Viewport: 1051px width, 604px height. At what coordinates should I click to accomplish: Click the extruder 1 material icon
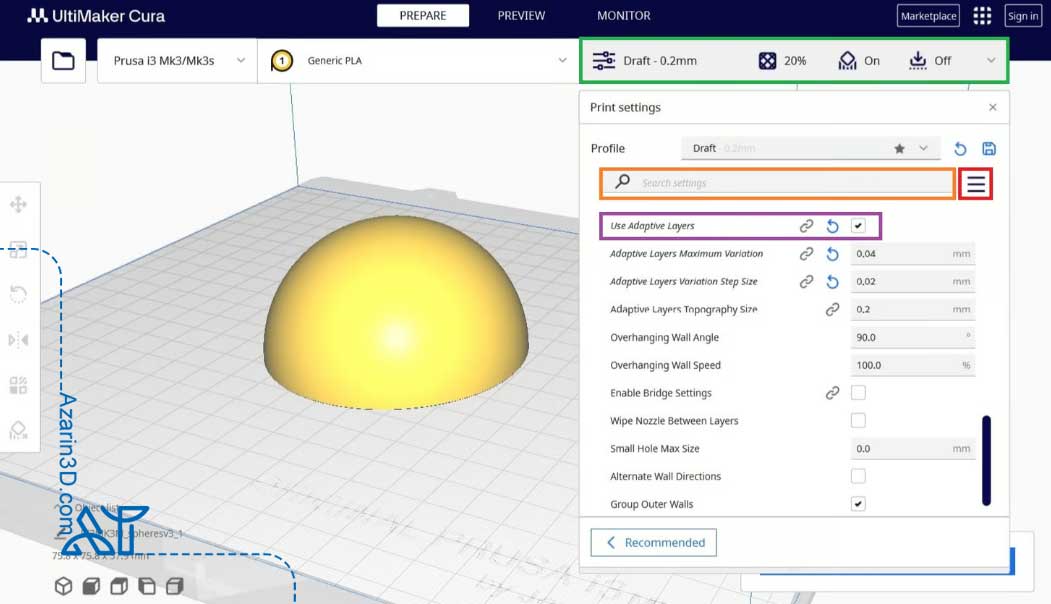click(x=282, y=61)
